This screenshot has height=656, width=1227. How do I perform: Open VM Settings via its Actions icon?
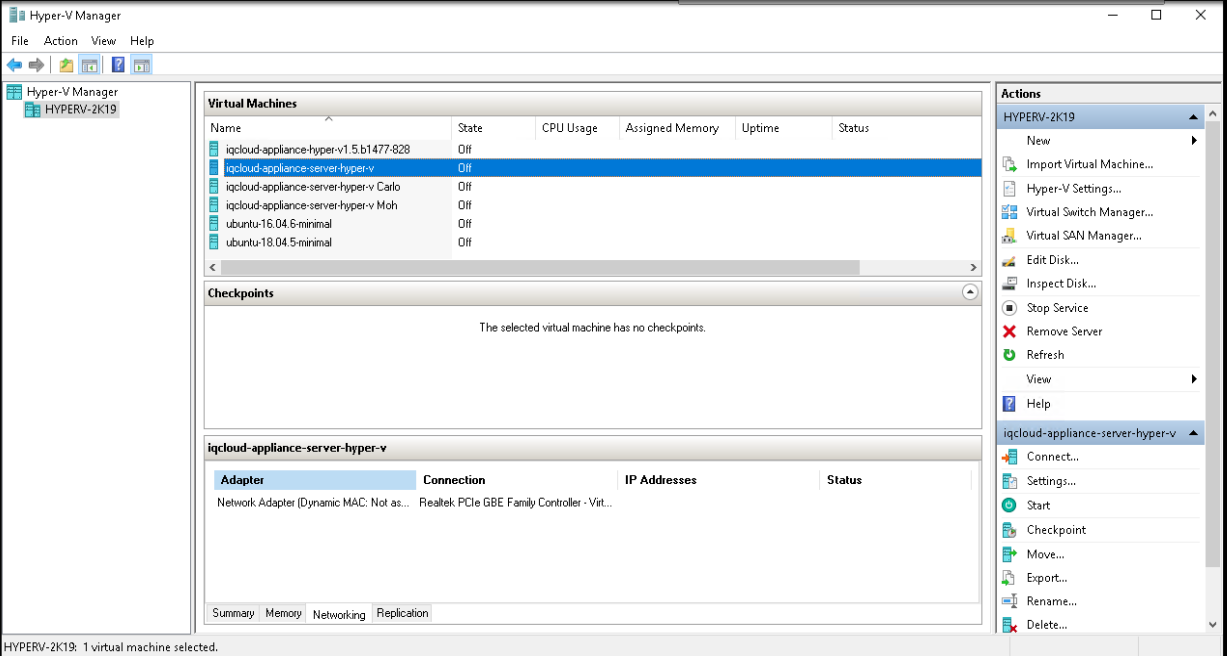coord(1009,481)
